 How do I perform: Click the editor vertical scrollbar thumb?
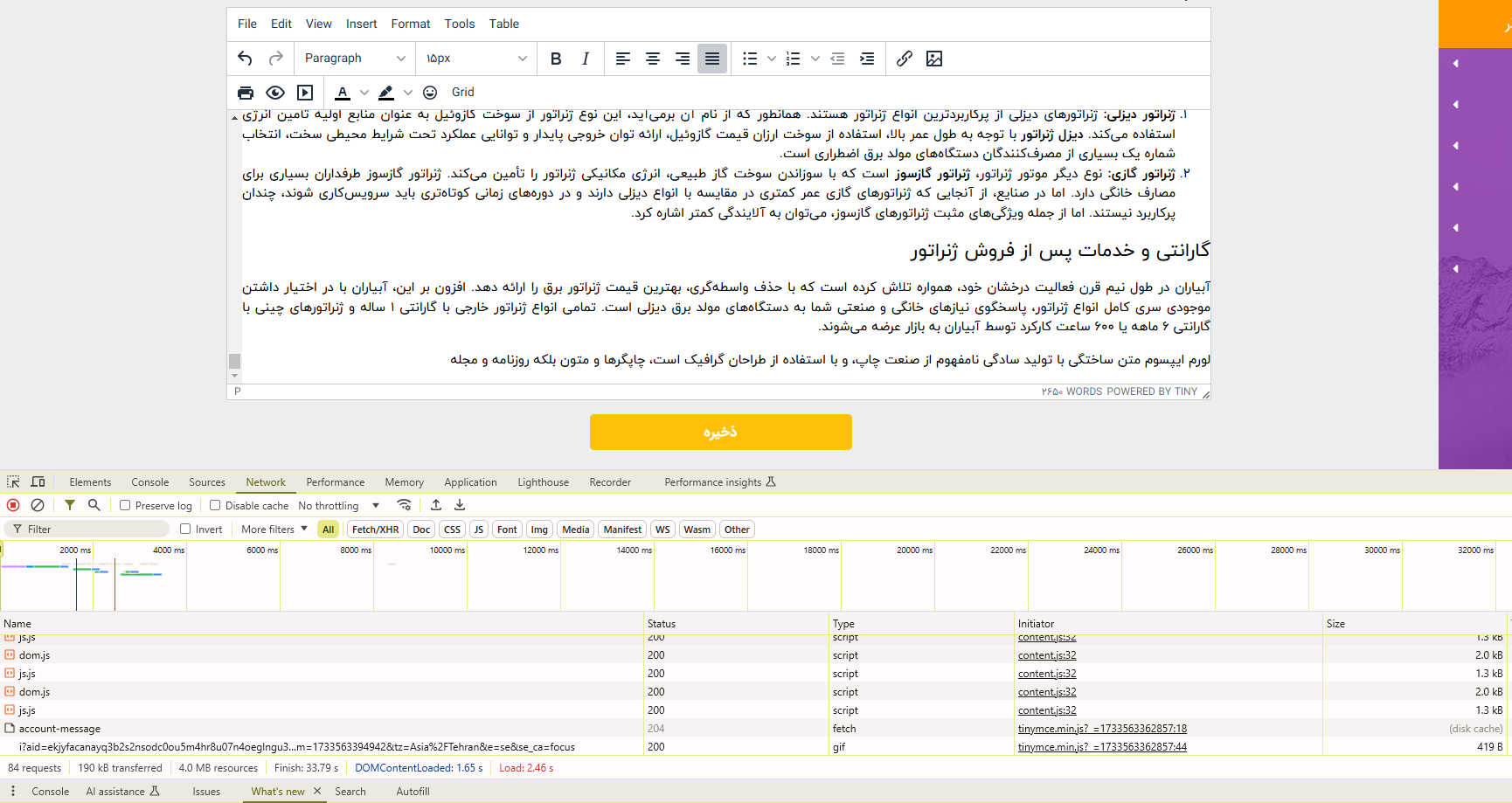(234, 361)
